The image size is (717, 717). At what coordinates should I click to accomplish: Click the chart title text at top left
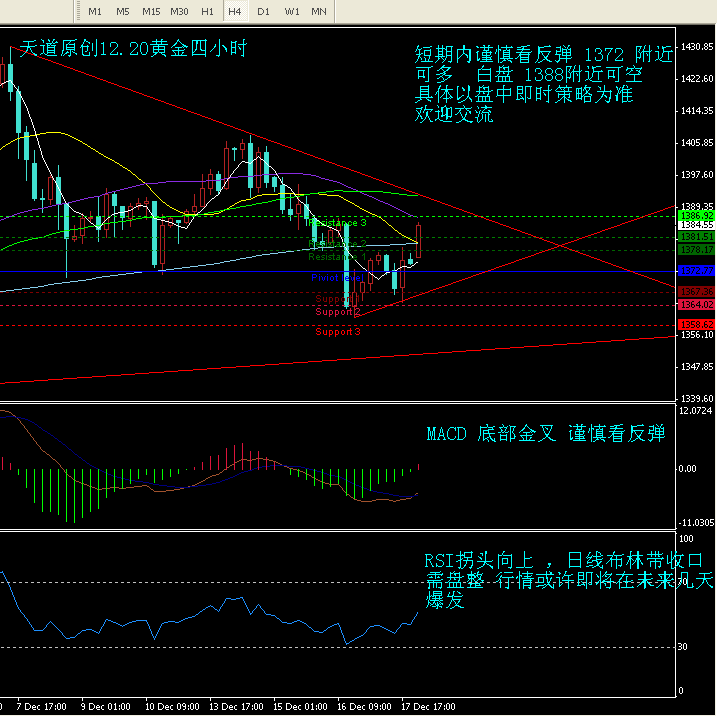point(133,48)
